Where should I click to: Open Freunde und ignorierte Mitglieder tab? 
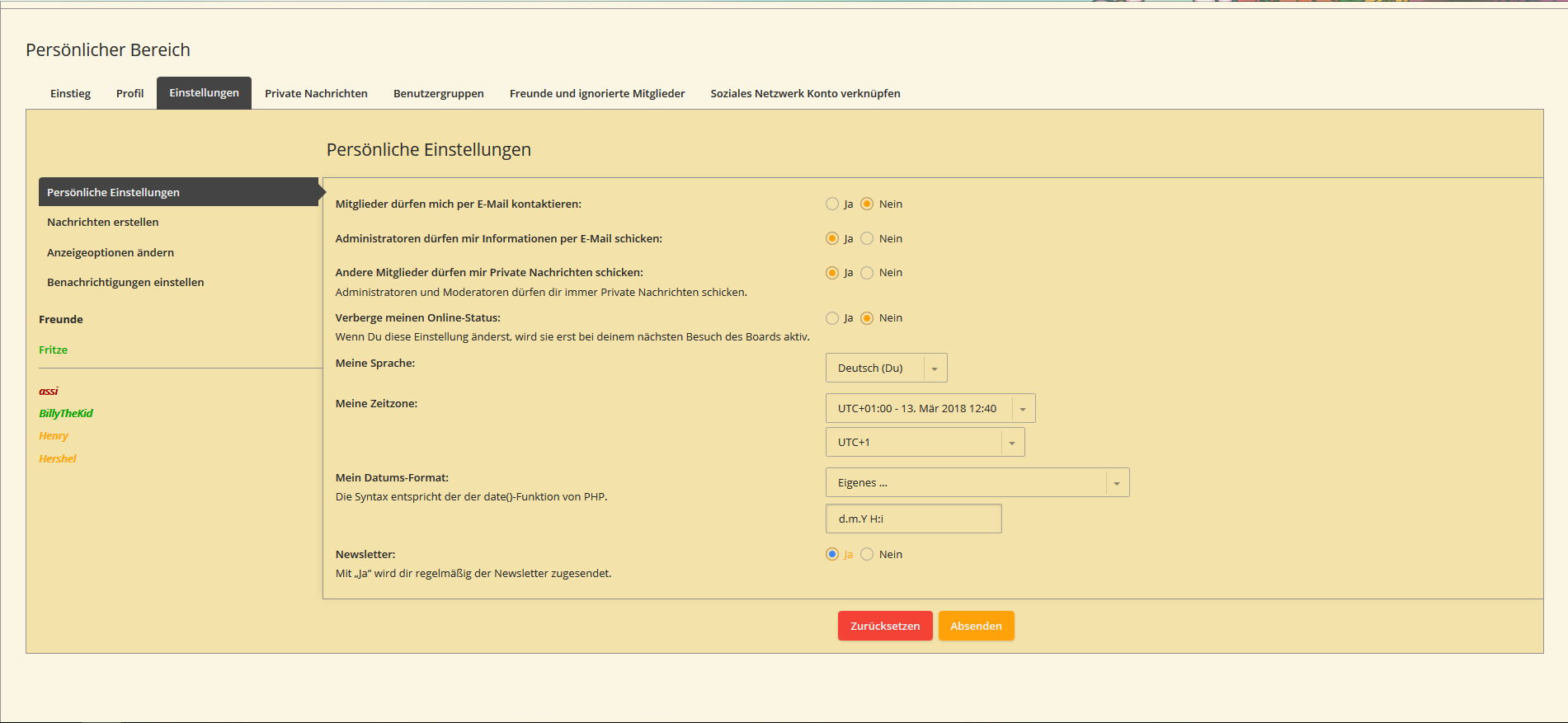pyautogui.click(x=597, y=93)
